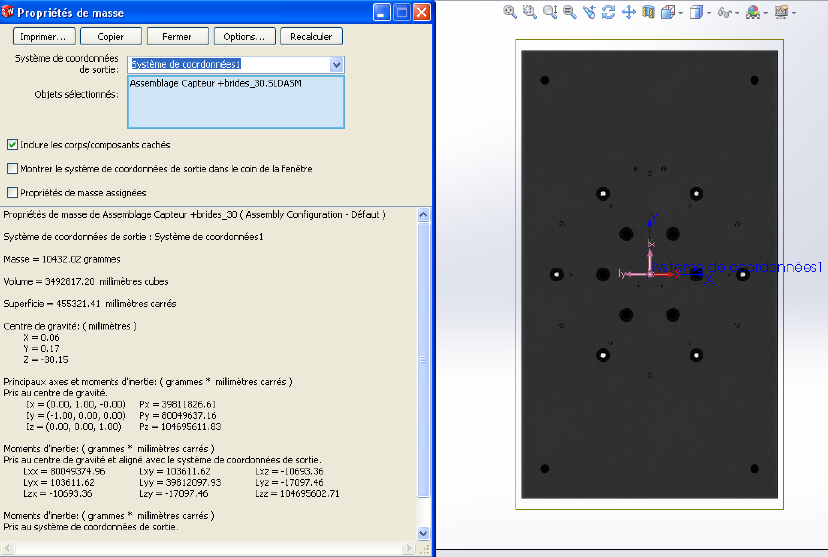Image resolution: width=828 pixels, height=557 pixels.
Task: Click the Pz = 104695611.83 value
Action: (x=180, y=427)
